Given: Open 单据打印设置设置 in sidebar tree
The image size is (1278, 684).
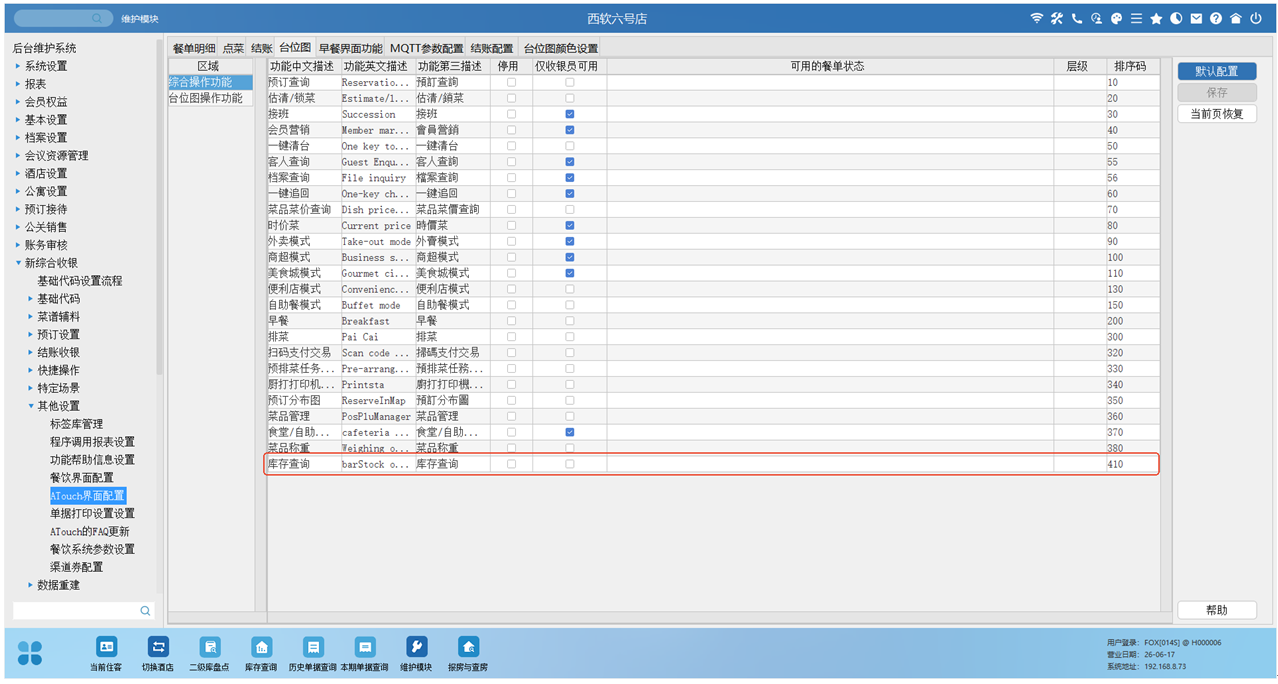Looking at the screenshot, I should pos(92,514).
